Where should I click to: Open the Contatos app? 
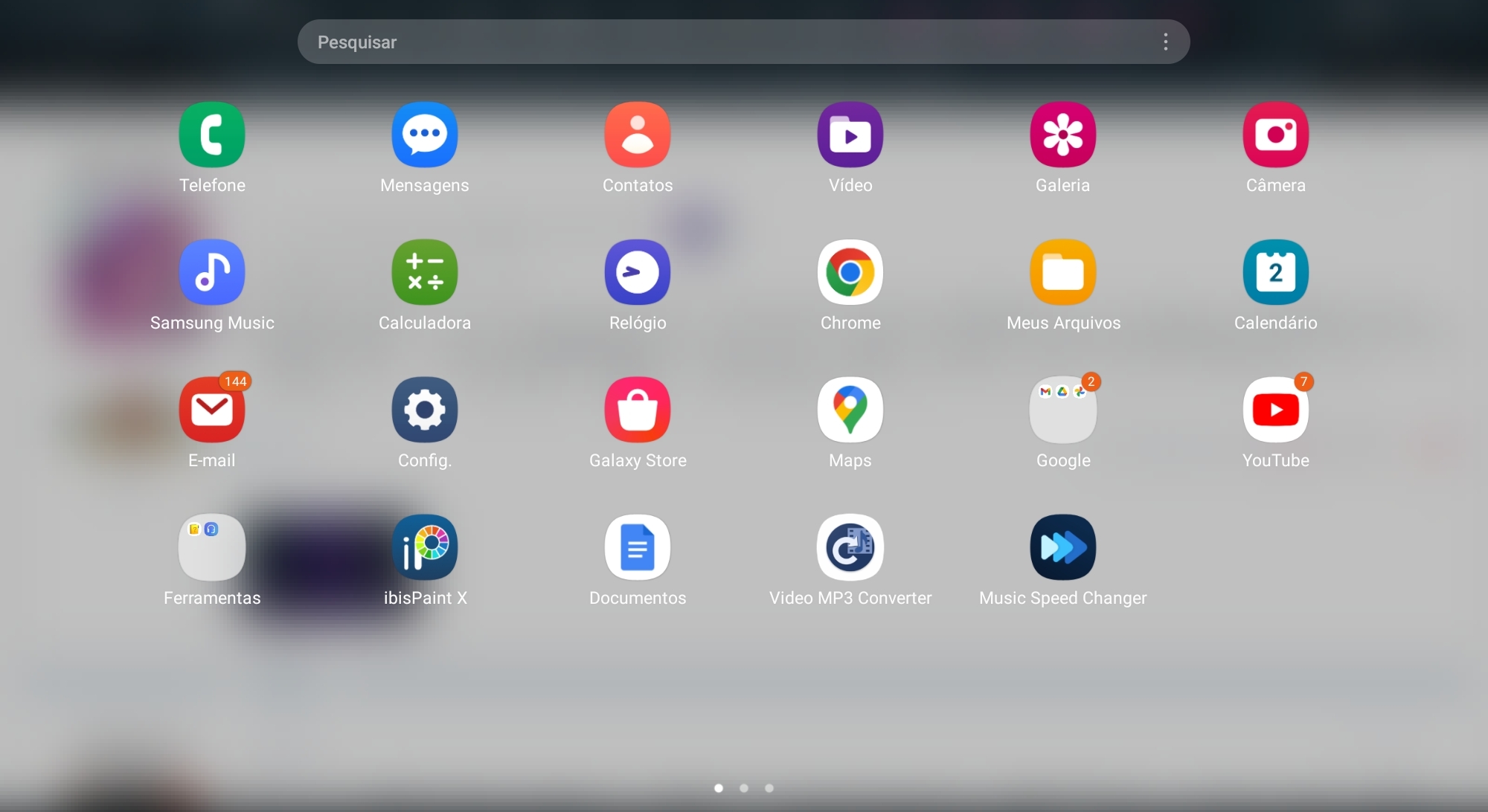(x=638, y=135)
